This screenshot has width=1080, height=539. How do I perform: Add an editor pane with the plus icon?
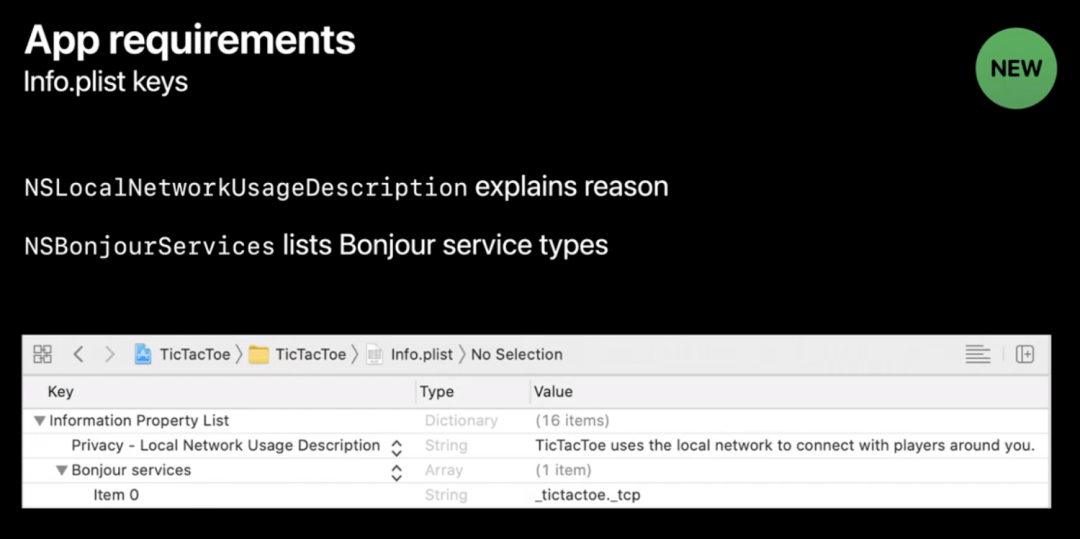click(1025, 355)
